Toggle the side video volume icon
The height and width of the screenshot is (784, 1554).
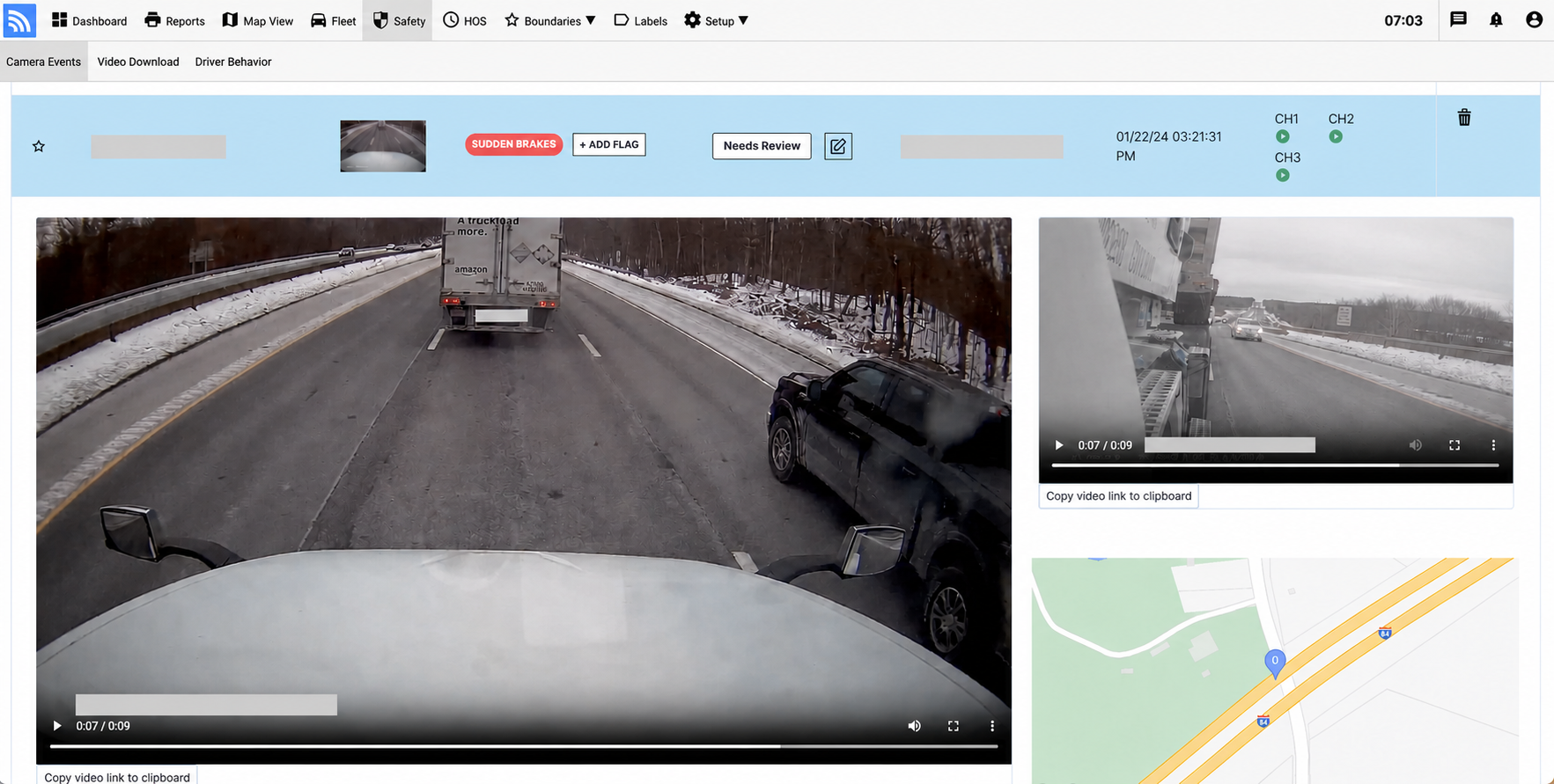point(1416,445)
